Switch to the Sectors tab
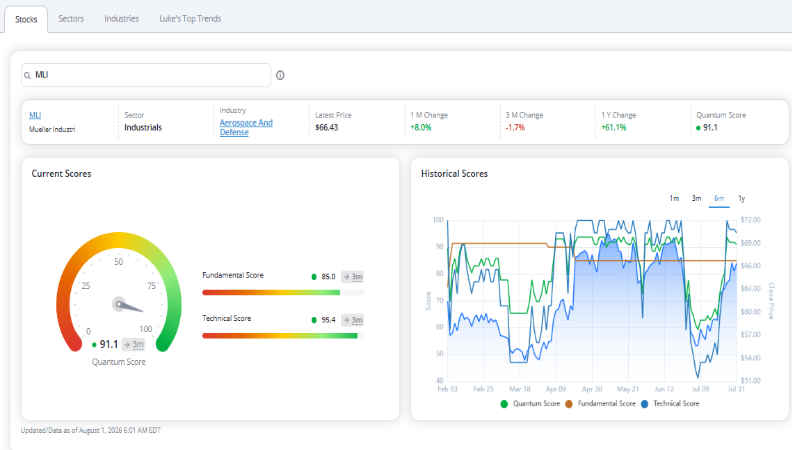 71,19
